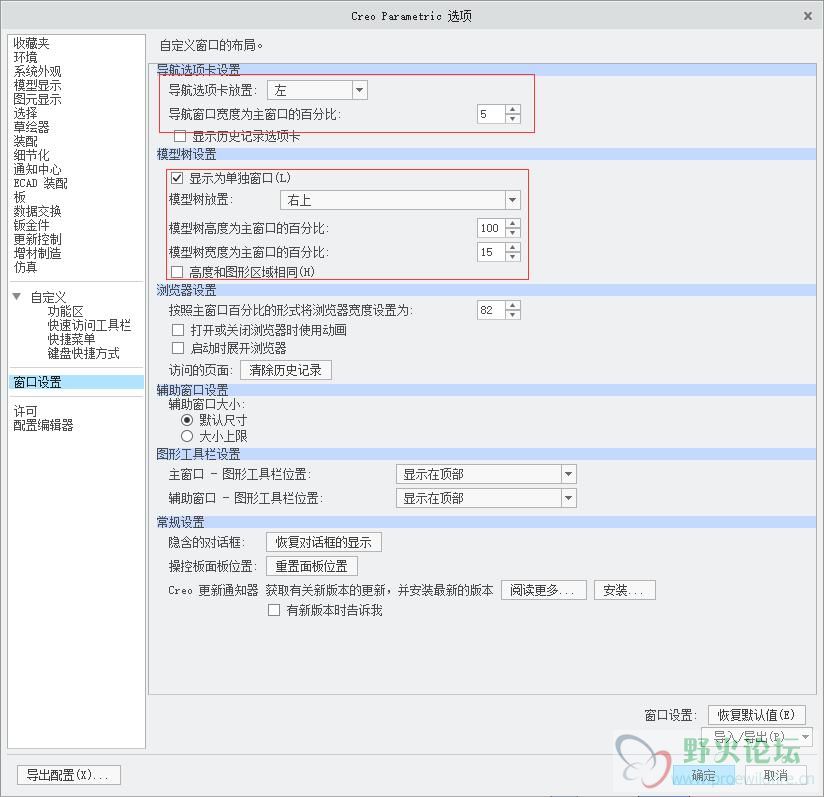Select 快速访问工具栏 under 自定义

pyautogui.click(x=89, y=325)
